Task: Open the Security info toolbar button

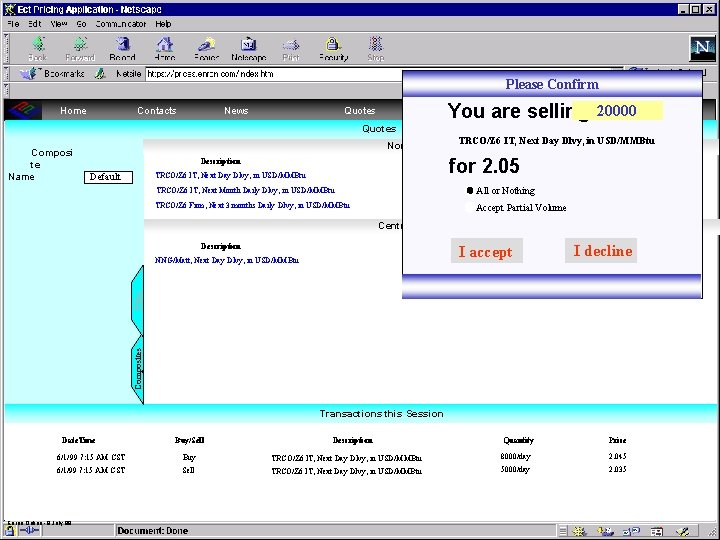Action: coord(334,49)
